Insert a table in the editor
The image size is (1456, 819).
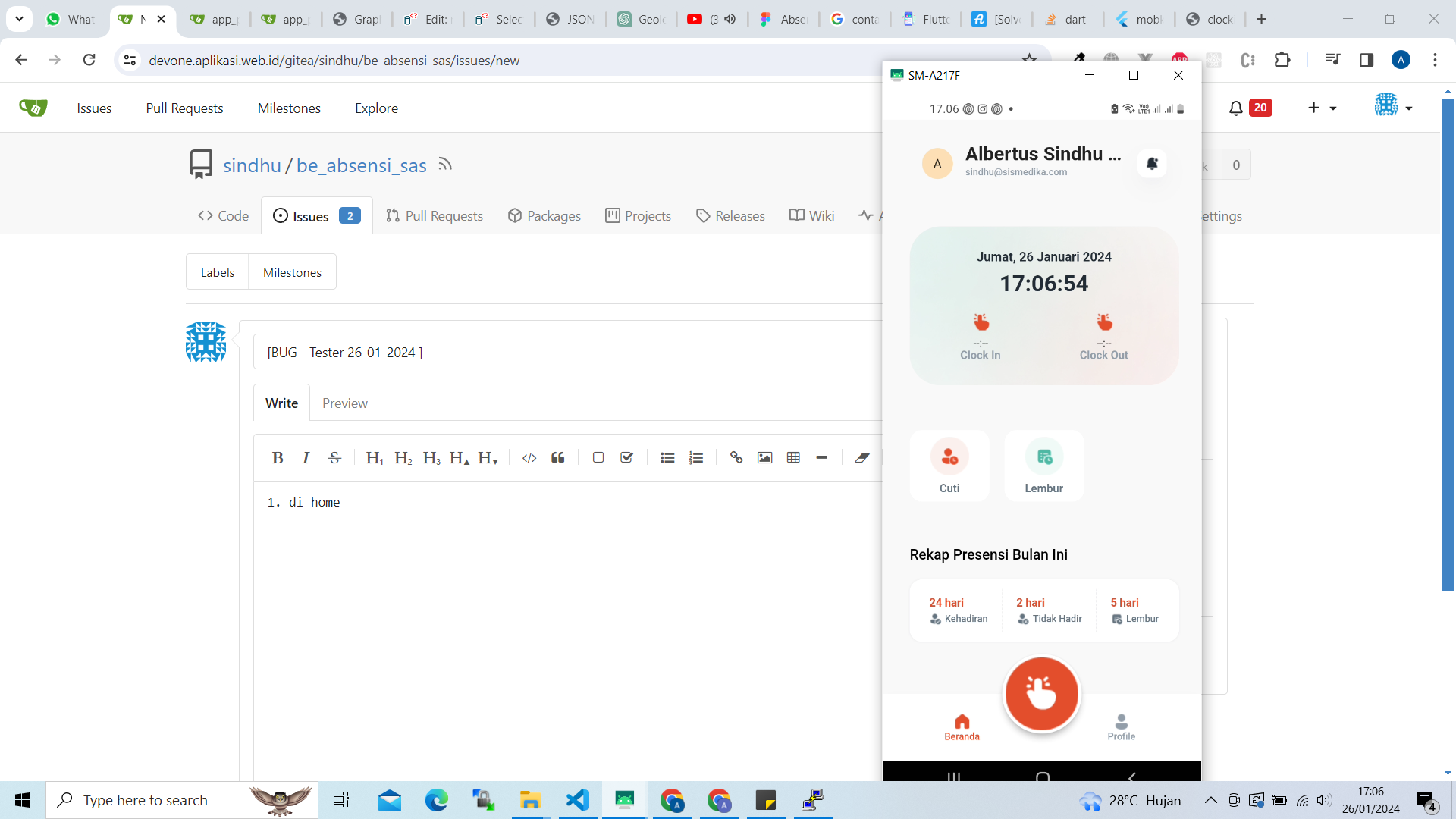793,457
